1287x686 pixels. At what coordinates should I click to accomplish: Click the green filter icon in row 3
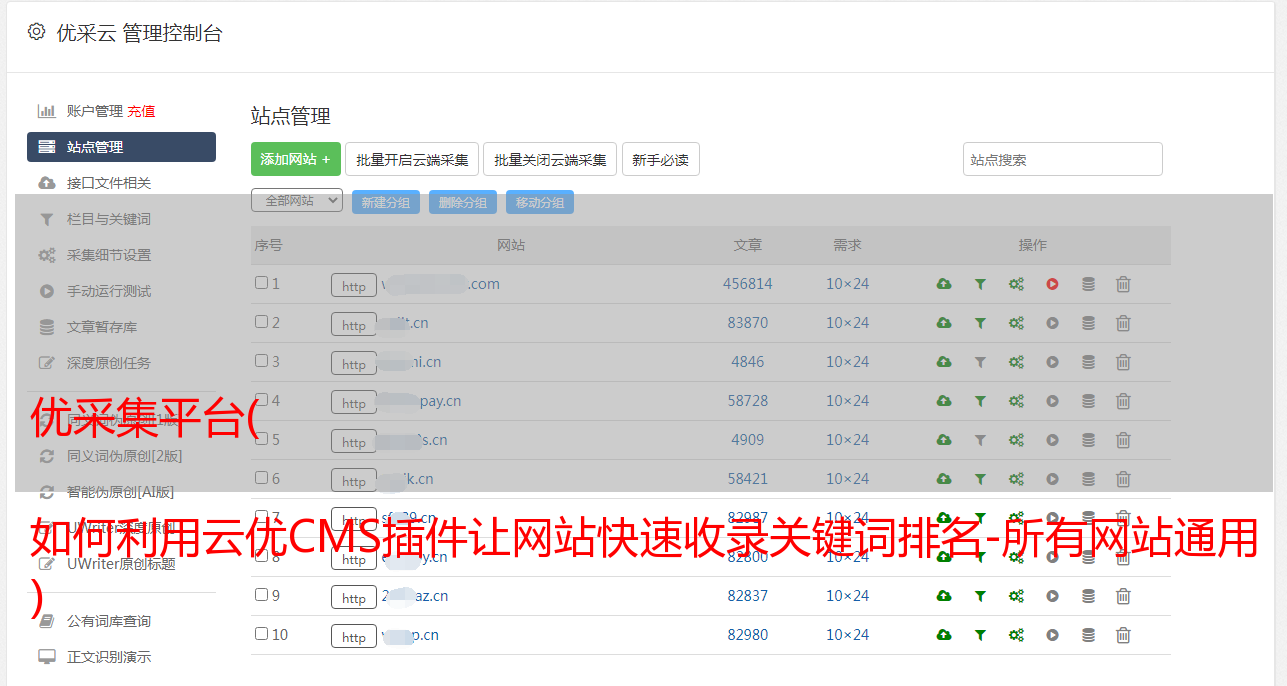pyautogui.click(x=980, y=362)
